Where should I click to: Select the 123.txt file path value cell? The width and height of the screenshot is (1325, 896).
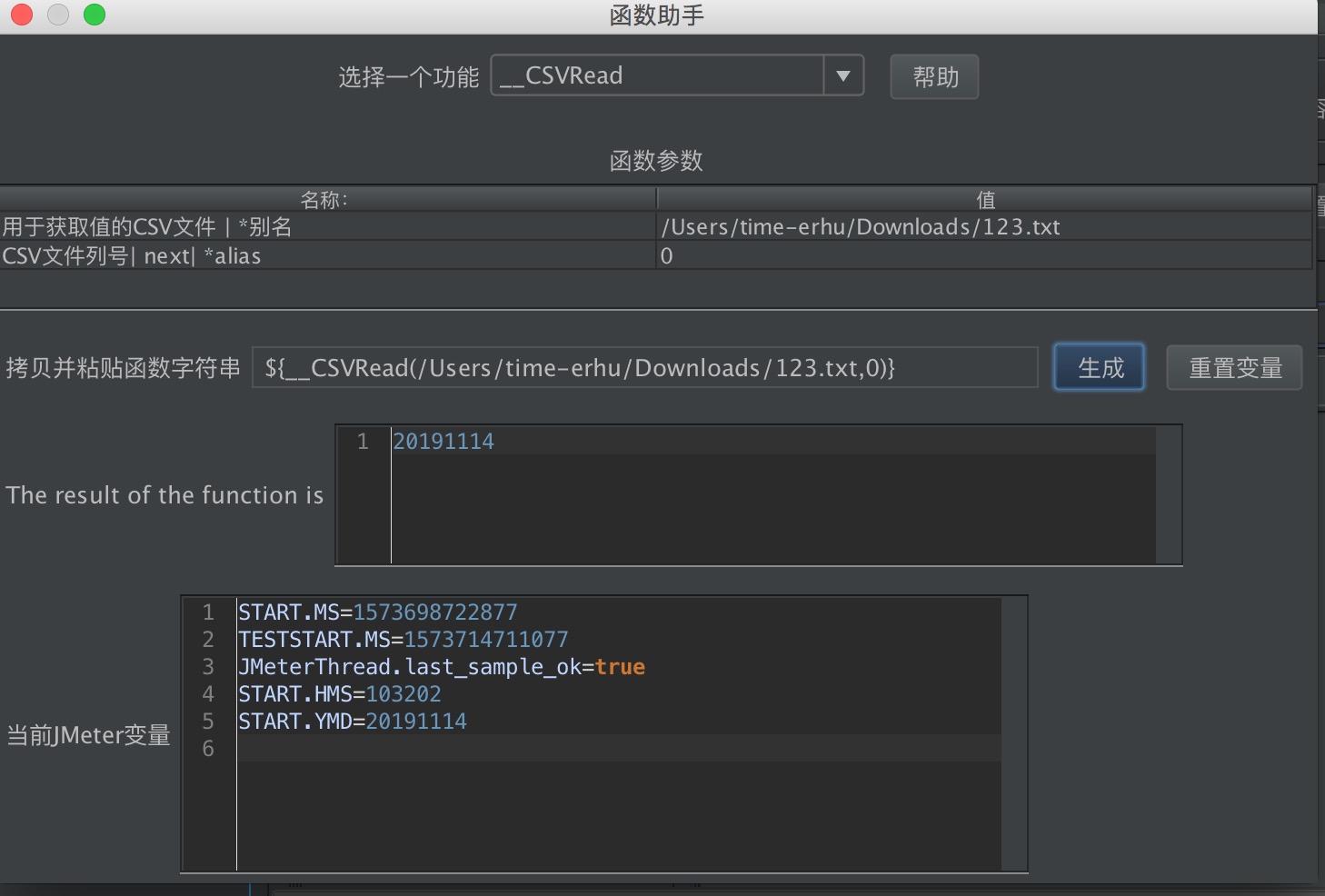(984, 226)
